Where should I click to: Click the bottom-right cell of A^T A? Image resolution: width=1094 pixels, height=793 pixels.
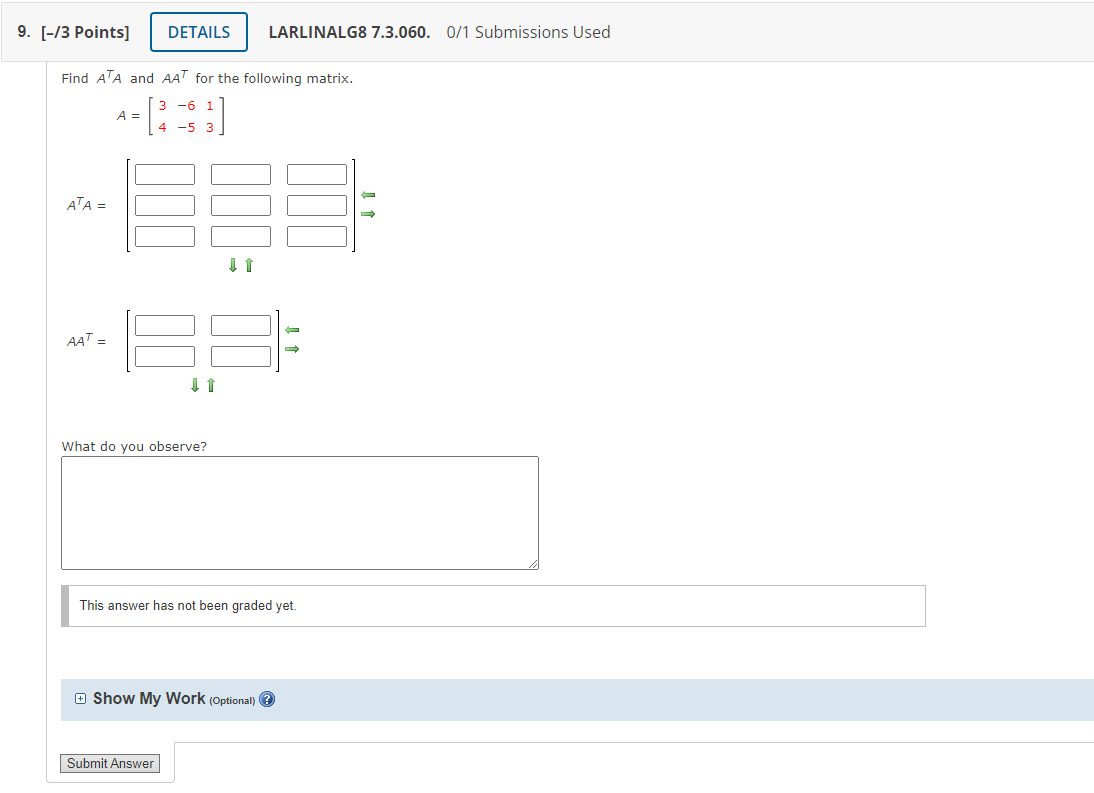(x=316, y=235)
